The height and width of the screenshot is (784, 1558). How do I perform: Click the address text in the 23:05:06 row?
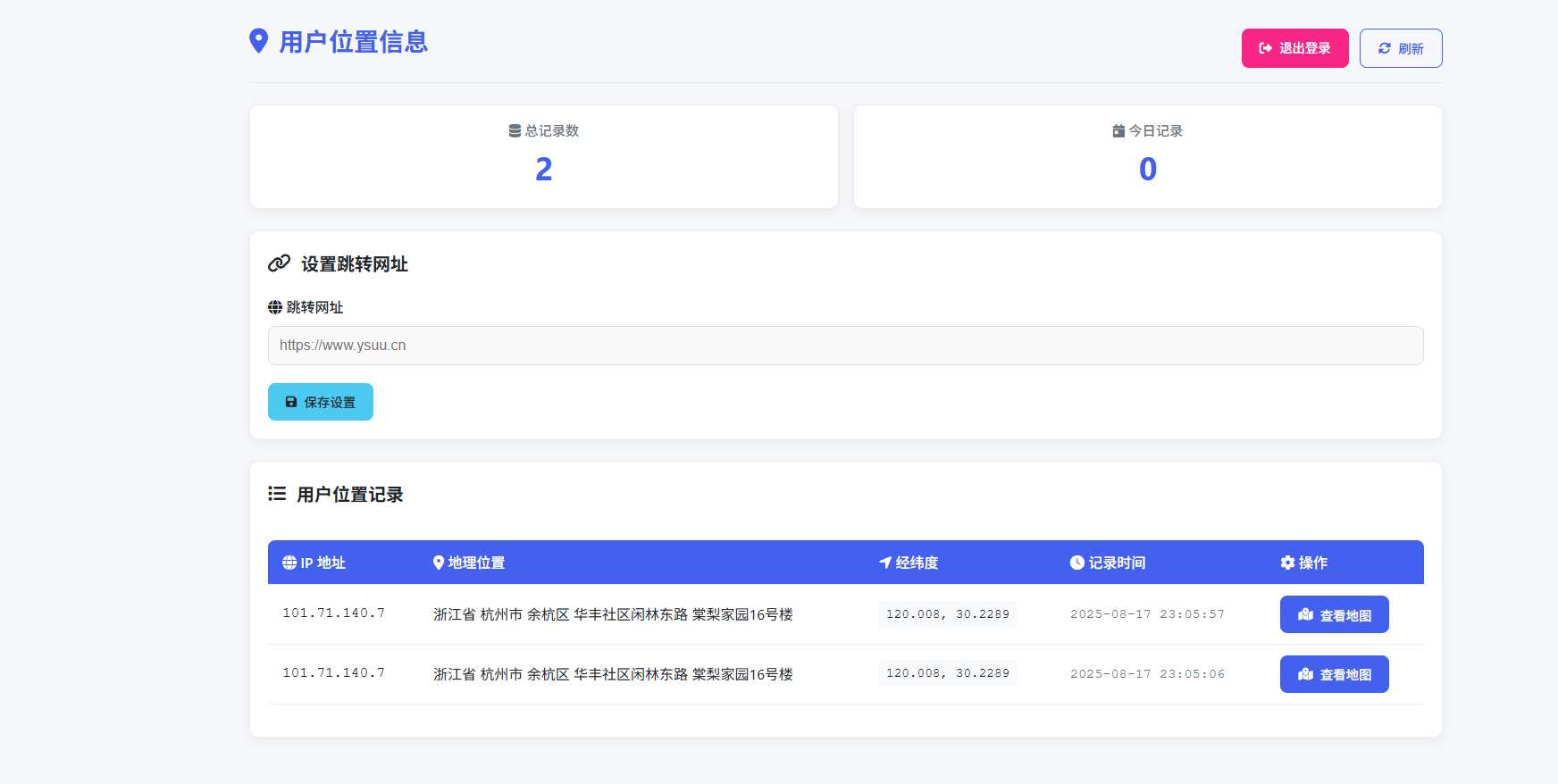(613, 674)
